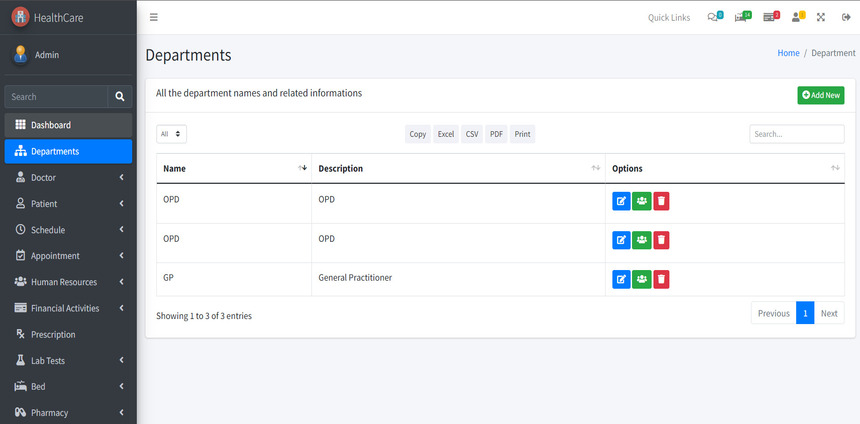Delete the GP department with the trash icon
This screenshot has width=860, height=424.
[x=661, y=279]
